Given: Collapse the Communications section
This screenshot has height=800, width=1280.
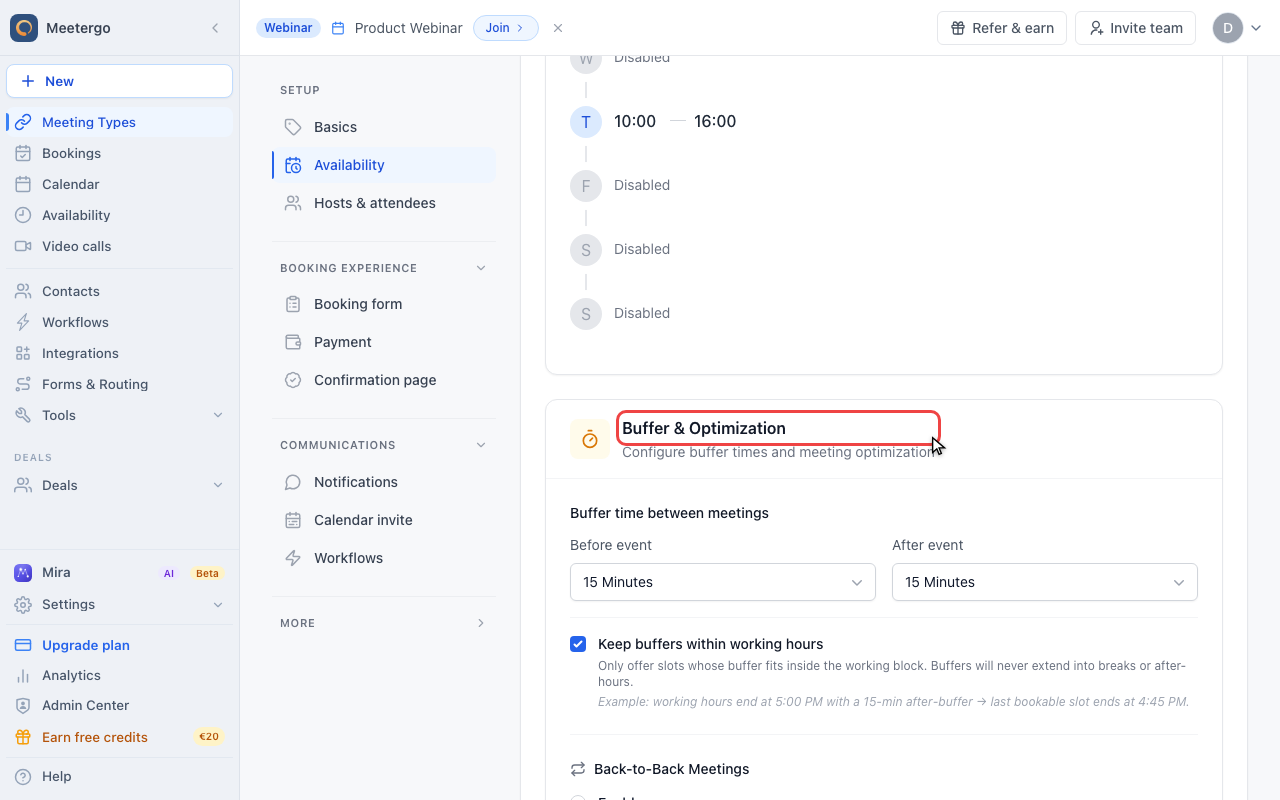Looking at the screenshot, I should [481, 445].
